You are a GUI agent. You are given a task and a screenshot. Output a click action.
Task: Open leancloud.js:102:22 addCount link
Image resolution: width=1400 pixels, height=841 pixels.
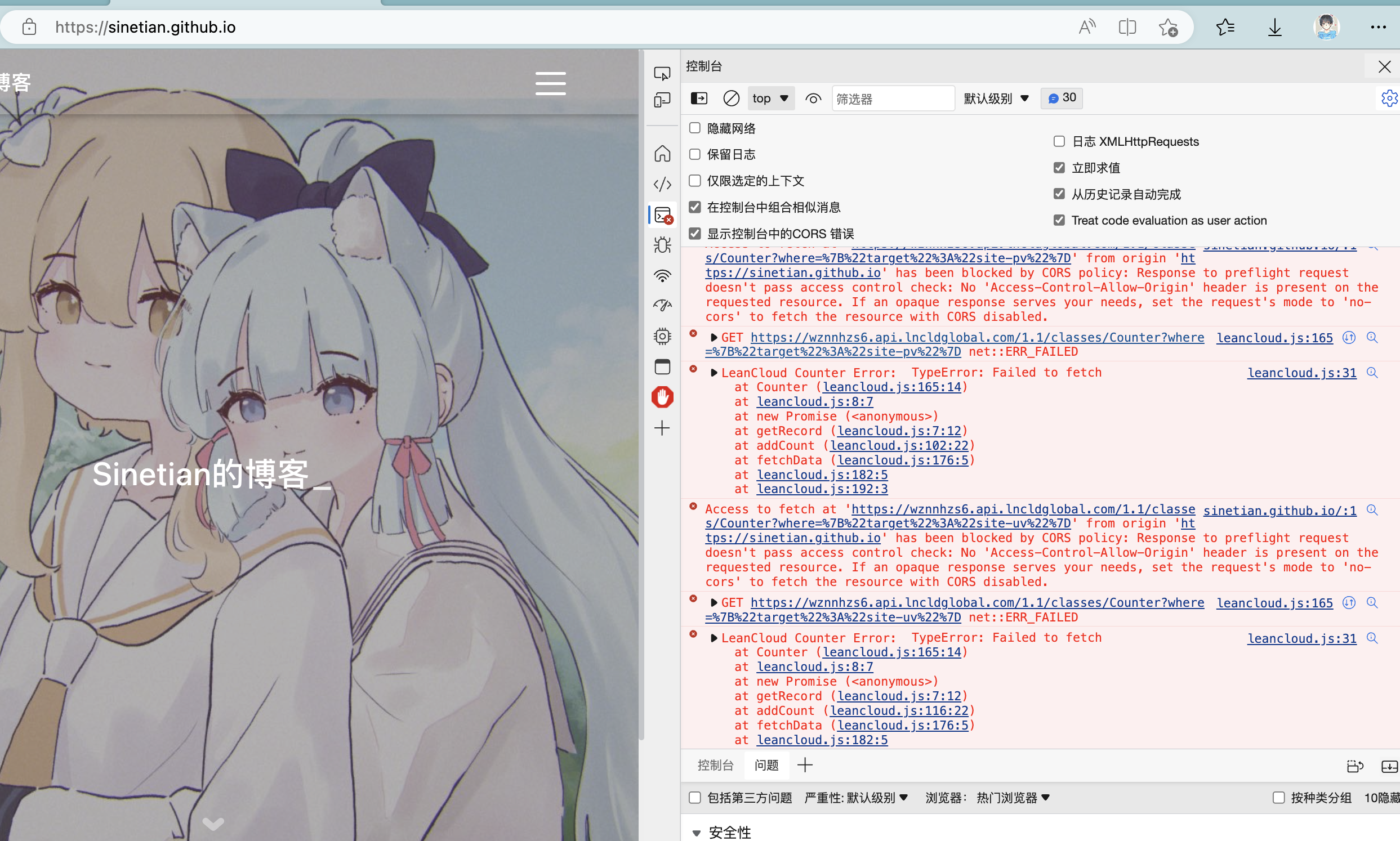tap(899, 445)
